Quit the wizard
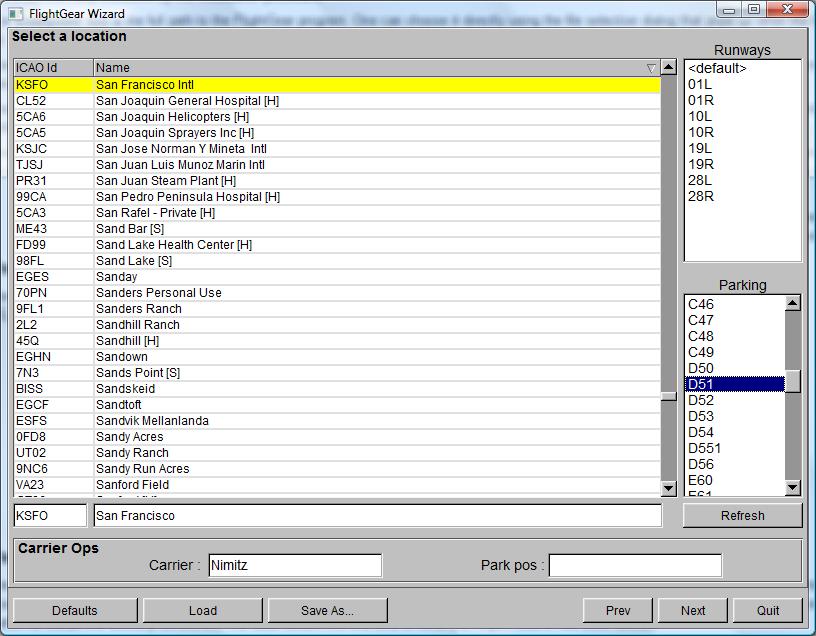Viewport: 816px width, 636px height. point(768,610)
